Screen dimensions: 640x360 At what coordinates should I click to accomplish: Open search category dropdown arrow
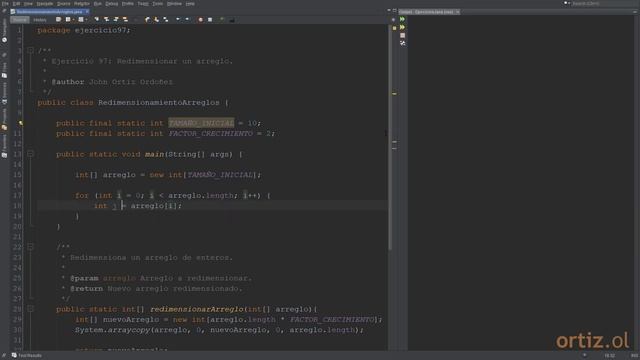(569, 3)
